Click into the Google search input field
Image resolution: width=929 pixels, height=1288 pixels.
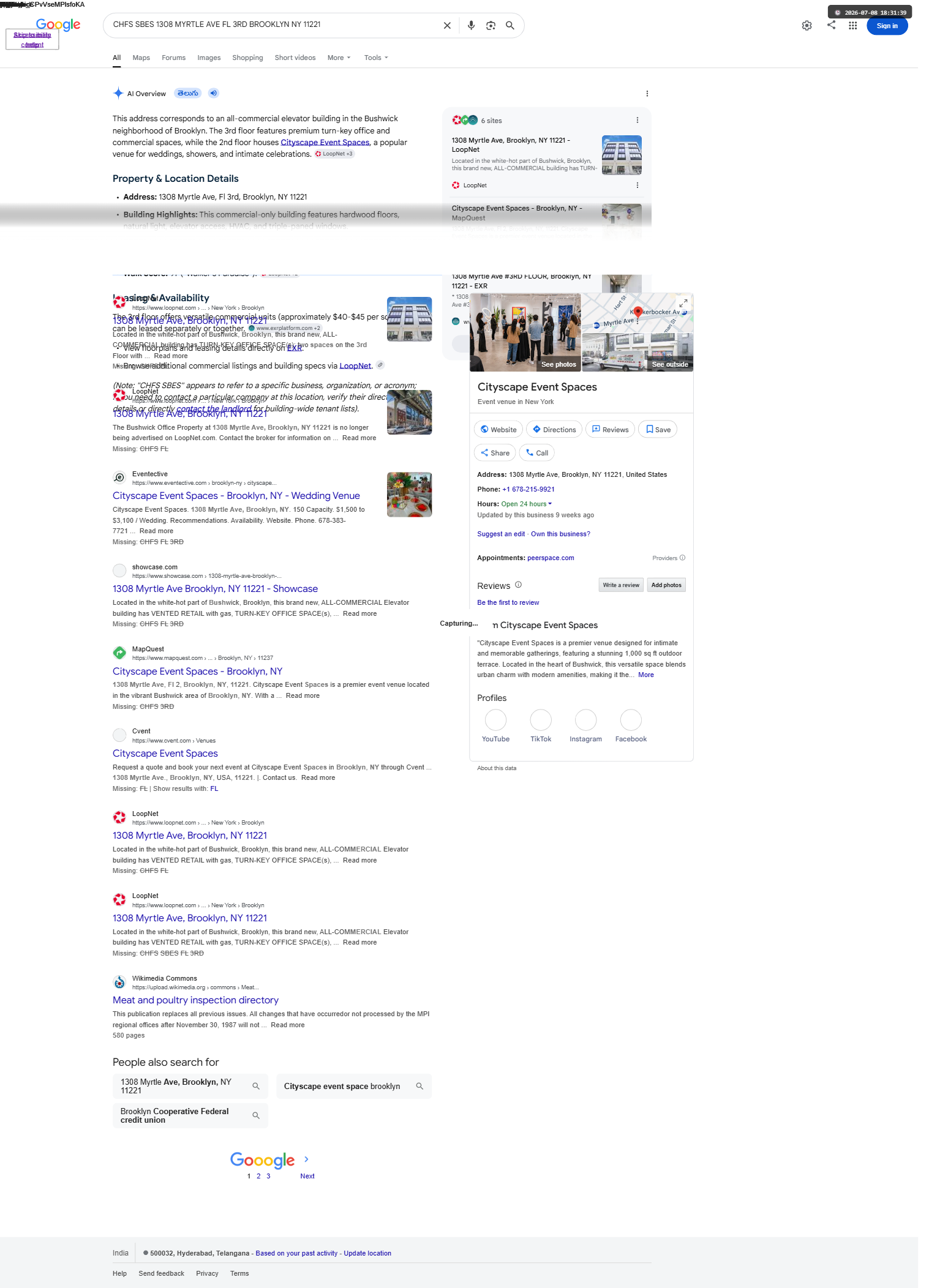(x=274, y=25)
